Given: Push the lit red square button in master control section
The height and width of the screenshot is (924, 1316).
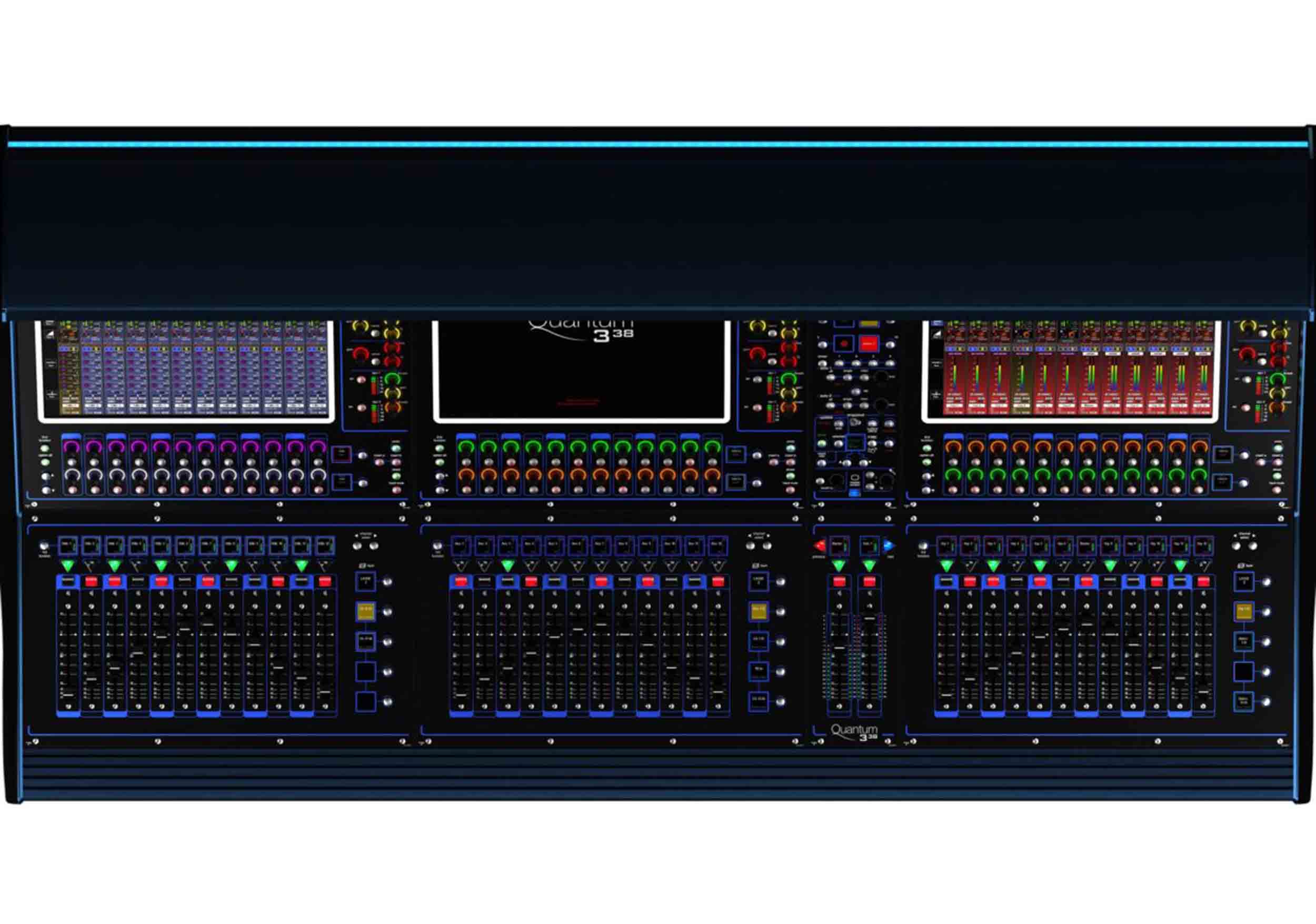Looking at the screenshot, I should [869, 344].
